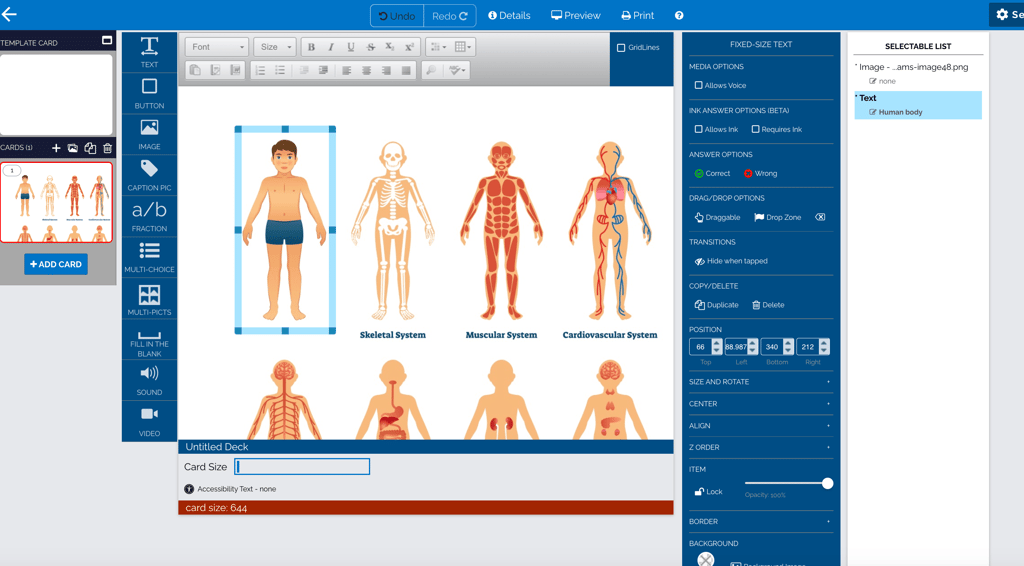The image size is (1024, 566).
Task: Open the Preview menu item
Action: [575, 16]
